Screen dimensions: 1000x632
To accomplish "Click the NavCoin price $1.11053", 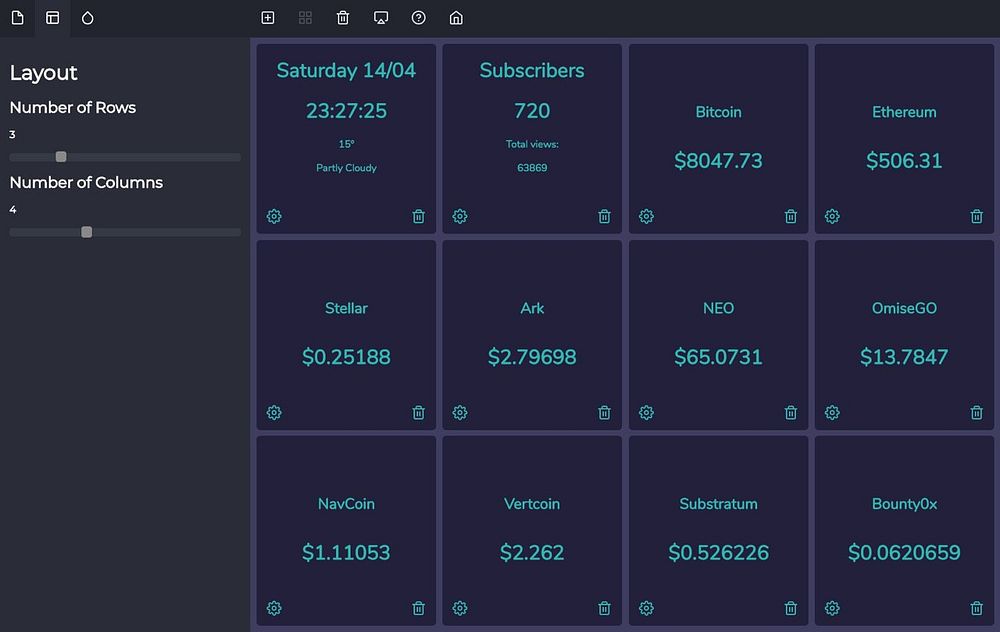I will (x=346, y=553).
